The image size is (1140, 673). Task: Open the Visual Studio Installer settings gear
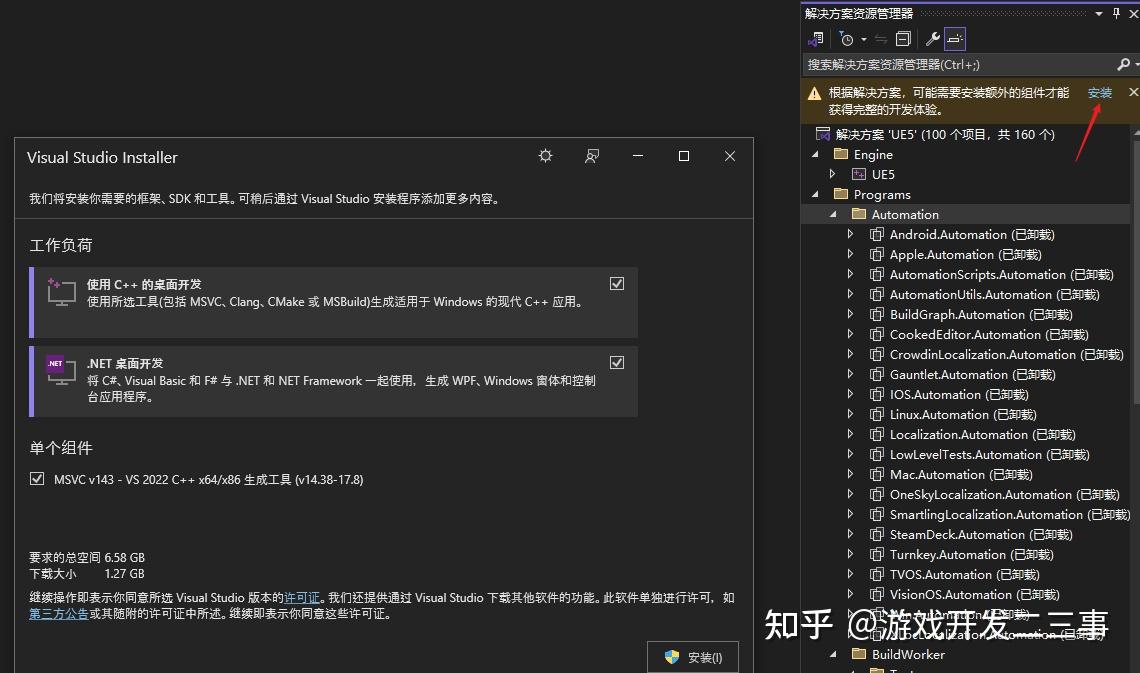click(545, 156)
